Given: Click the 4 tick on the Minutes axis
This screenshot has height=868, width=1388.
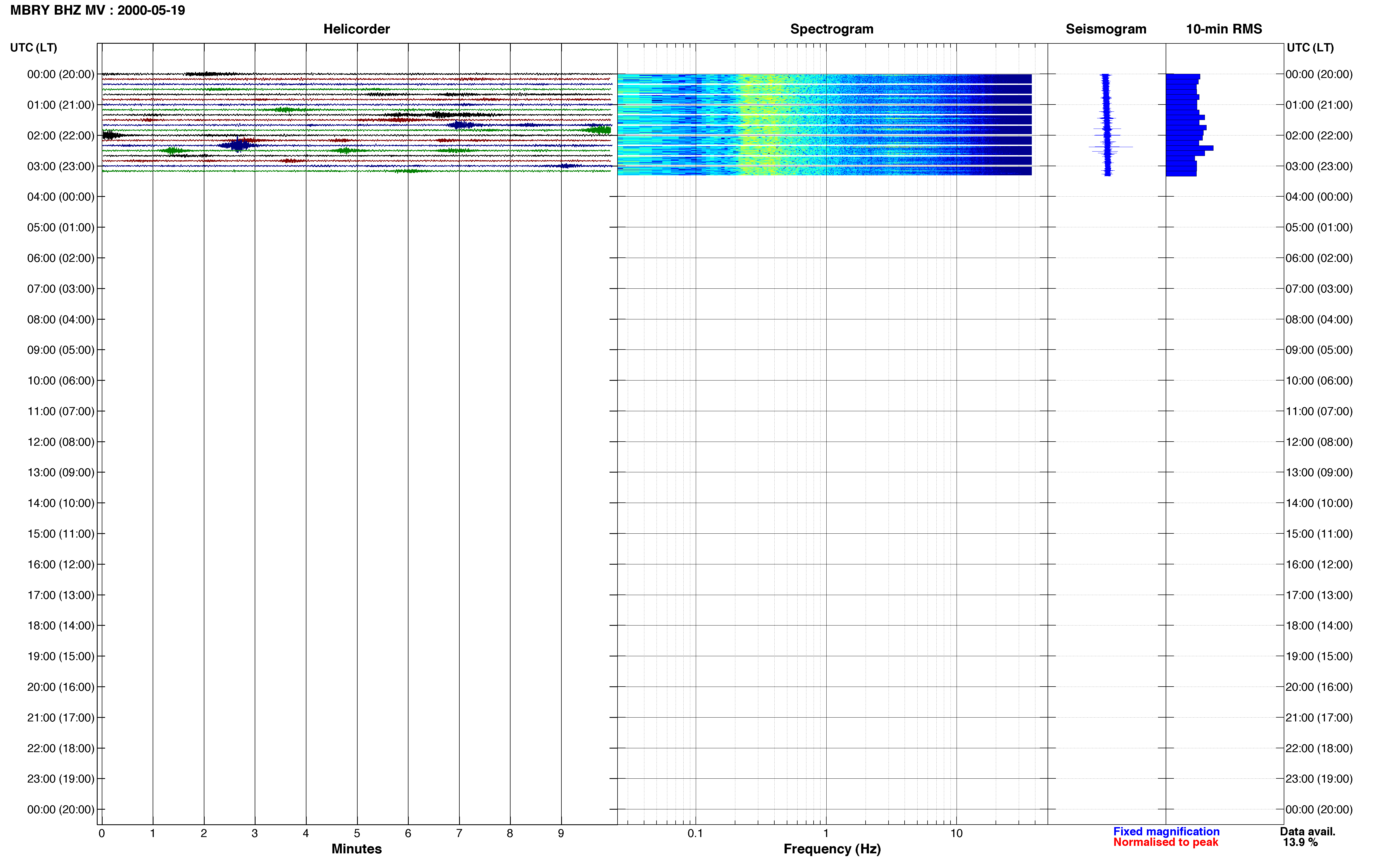Looking at the screenshot, I should [306, 833].
